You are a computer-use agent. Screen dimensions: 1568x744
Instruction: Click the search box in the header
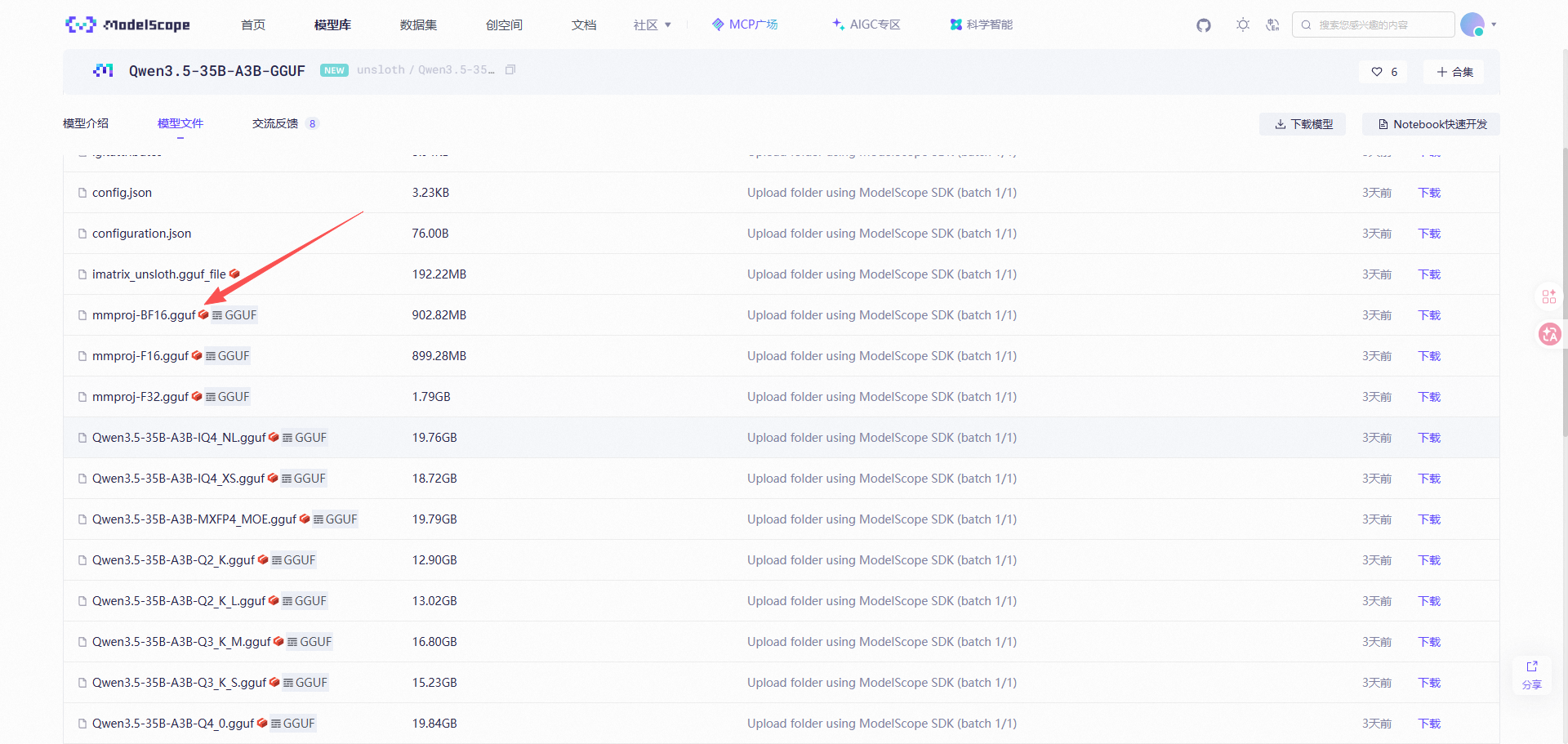click(x=1373, y=25)
